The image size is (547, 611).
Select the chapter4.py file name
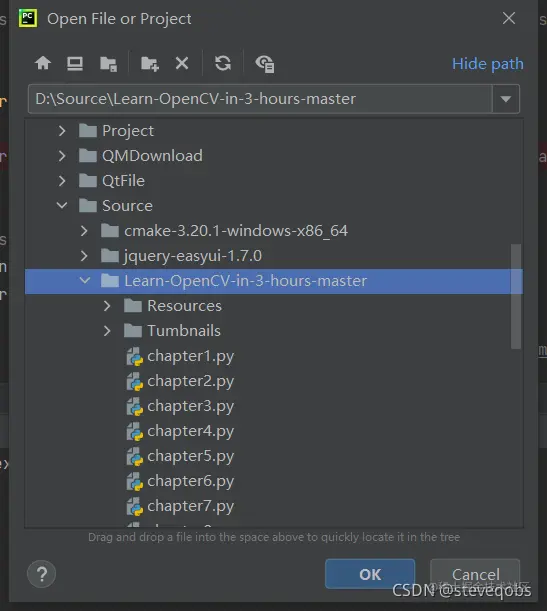pyautogui.click(x=191, y=431)
